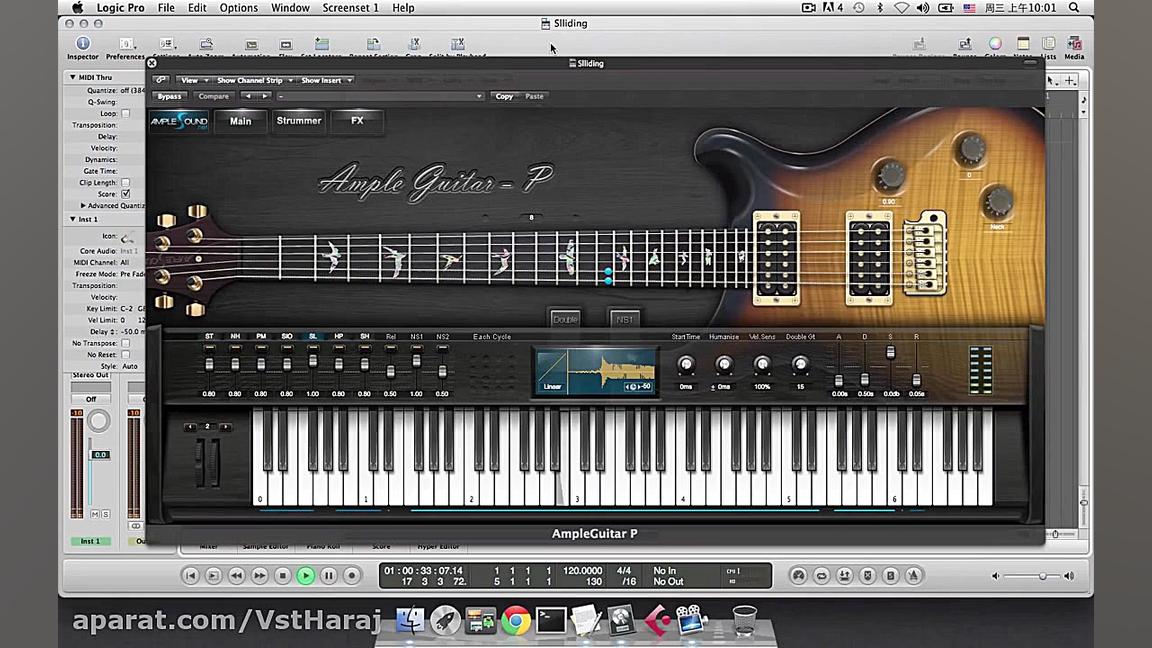Viewport: 1152px width, 648px height.
Task: Open Launchpad rocket icon in Dock
Action: click(x=445, y=620)
